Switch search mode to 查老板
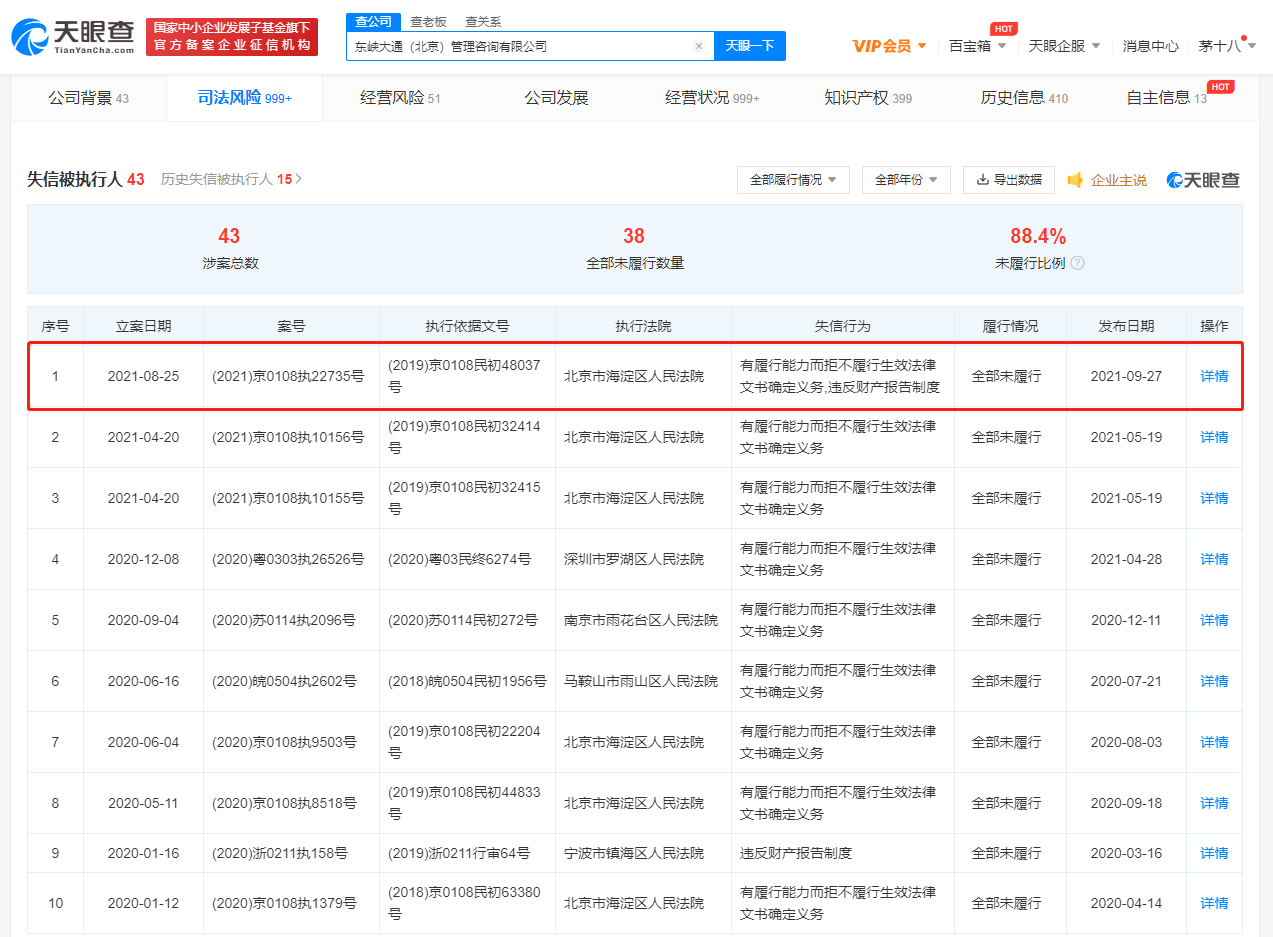This screenshot has width=1273, height=937. (x=428, y=21)
